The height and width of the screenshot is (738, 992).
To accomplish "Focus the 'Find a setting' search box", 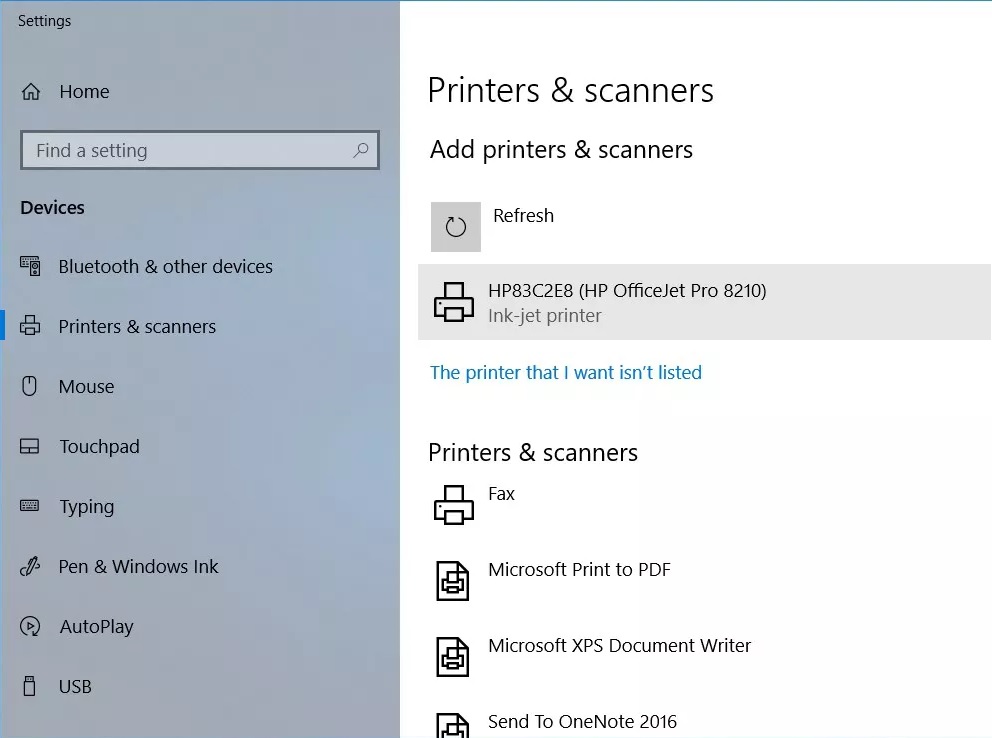I will coord(190,151).
